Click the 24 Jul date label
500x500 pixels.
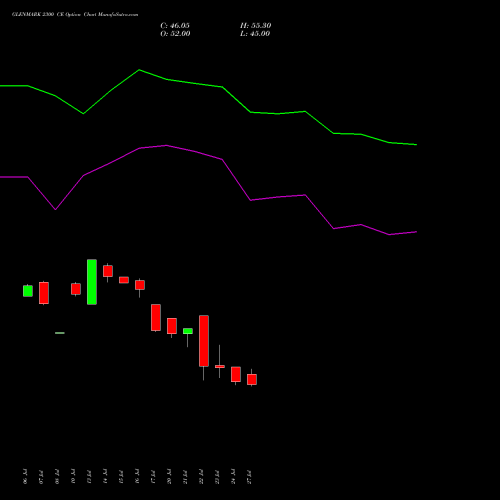(x=233, y=477)
